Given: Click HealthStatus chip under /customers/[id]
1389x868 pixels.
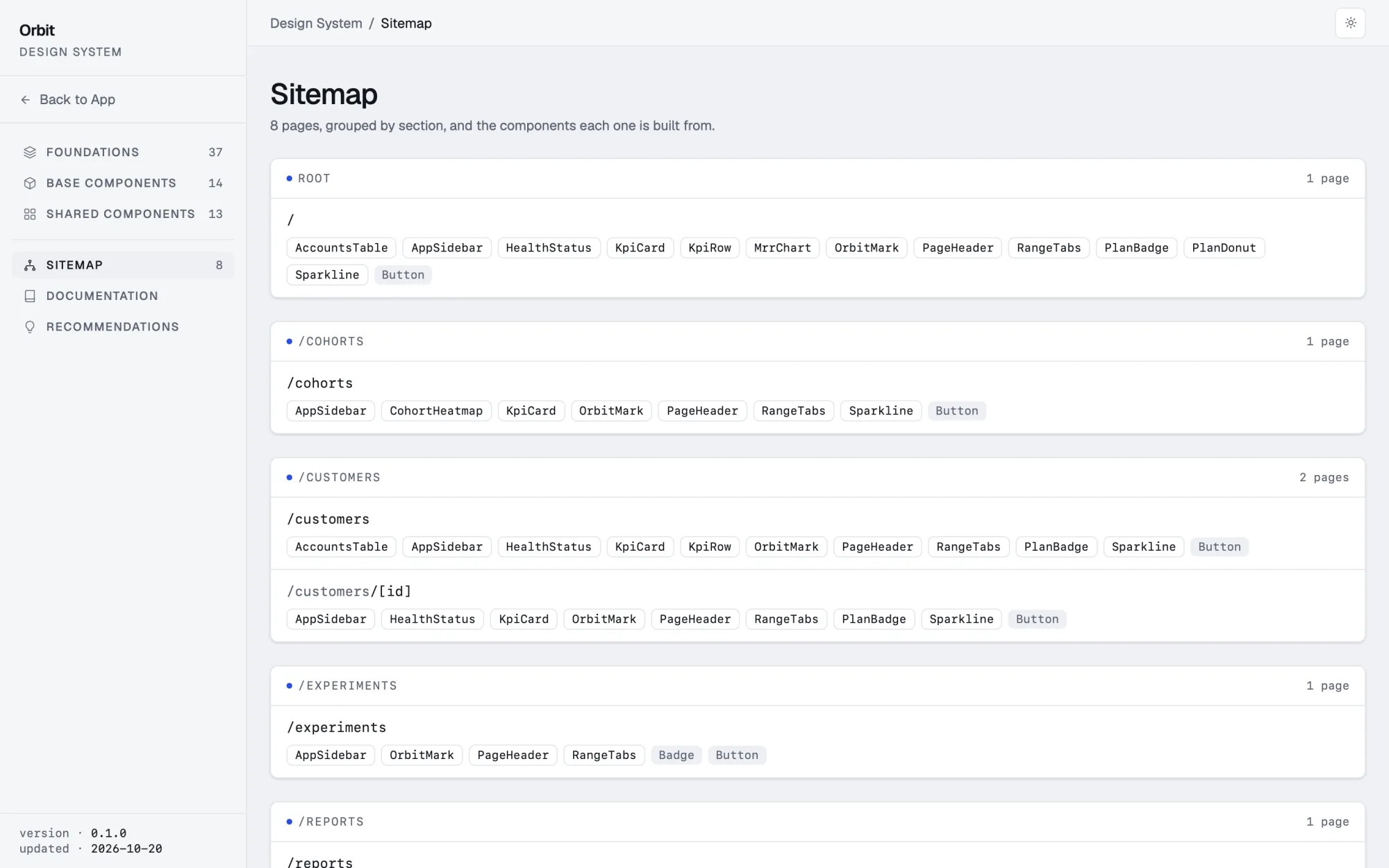Looking at the screenshot, I should [x=432, y=619].
